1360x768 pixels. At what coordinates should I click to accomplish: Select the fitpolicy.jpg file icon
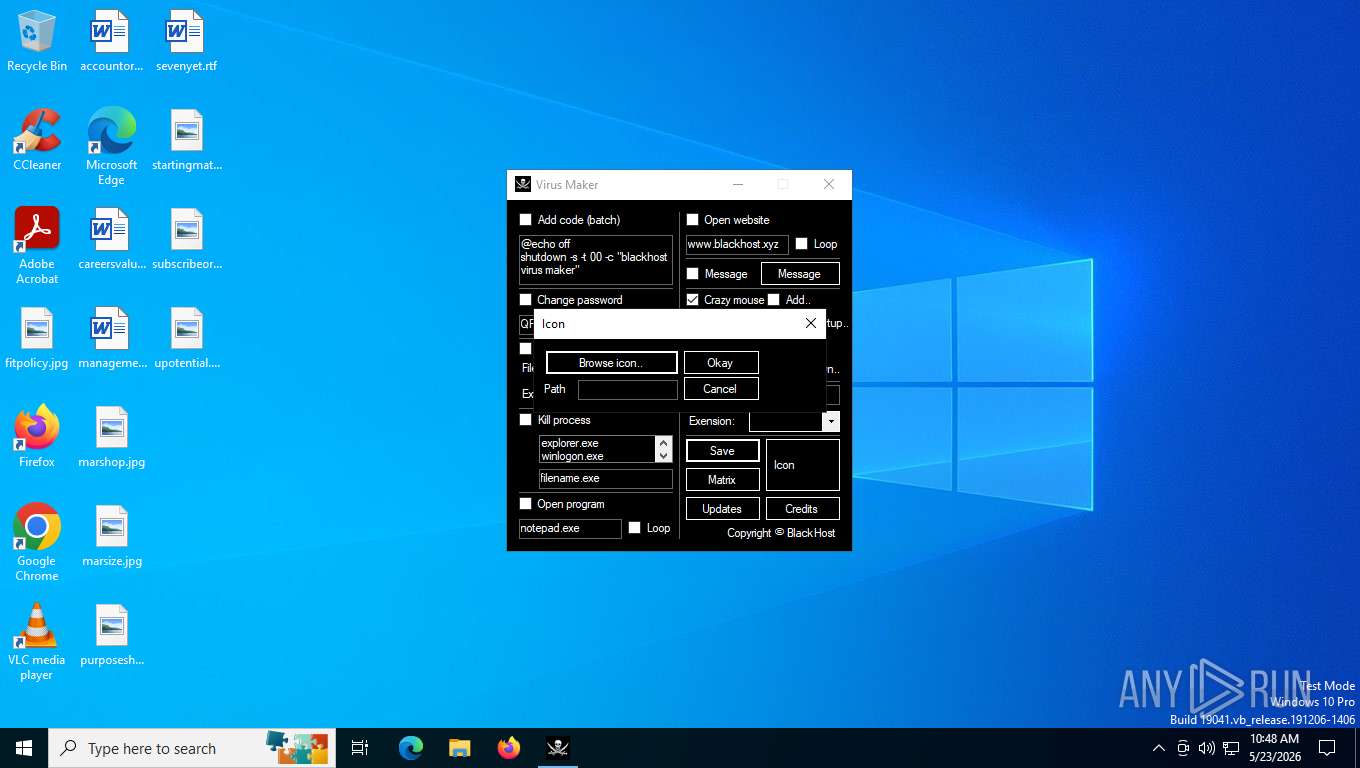coord(37,339)
